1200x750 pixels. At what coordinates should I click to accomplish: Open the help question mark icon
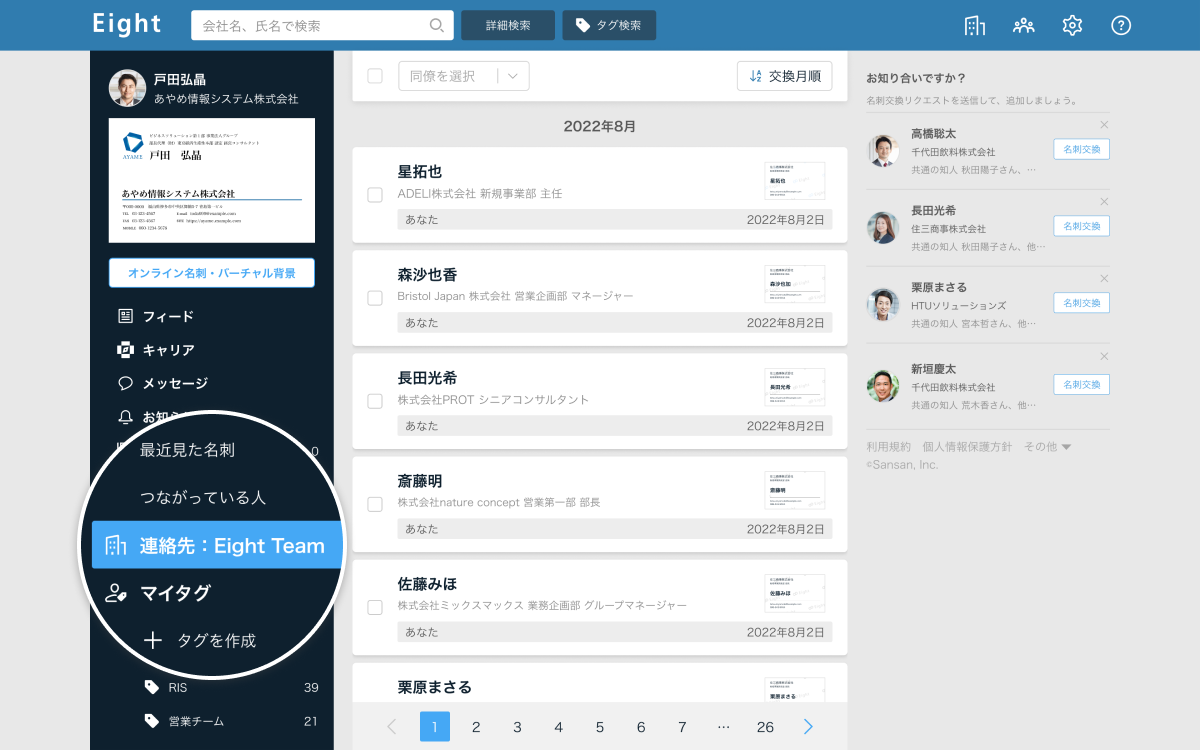pyautogui.click(x=1121, y=25)
